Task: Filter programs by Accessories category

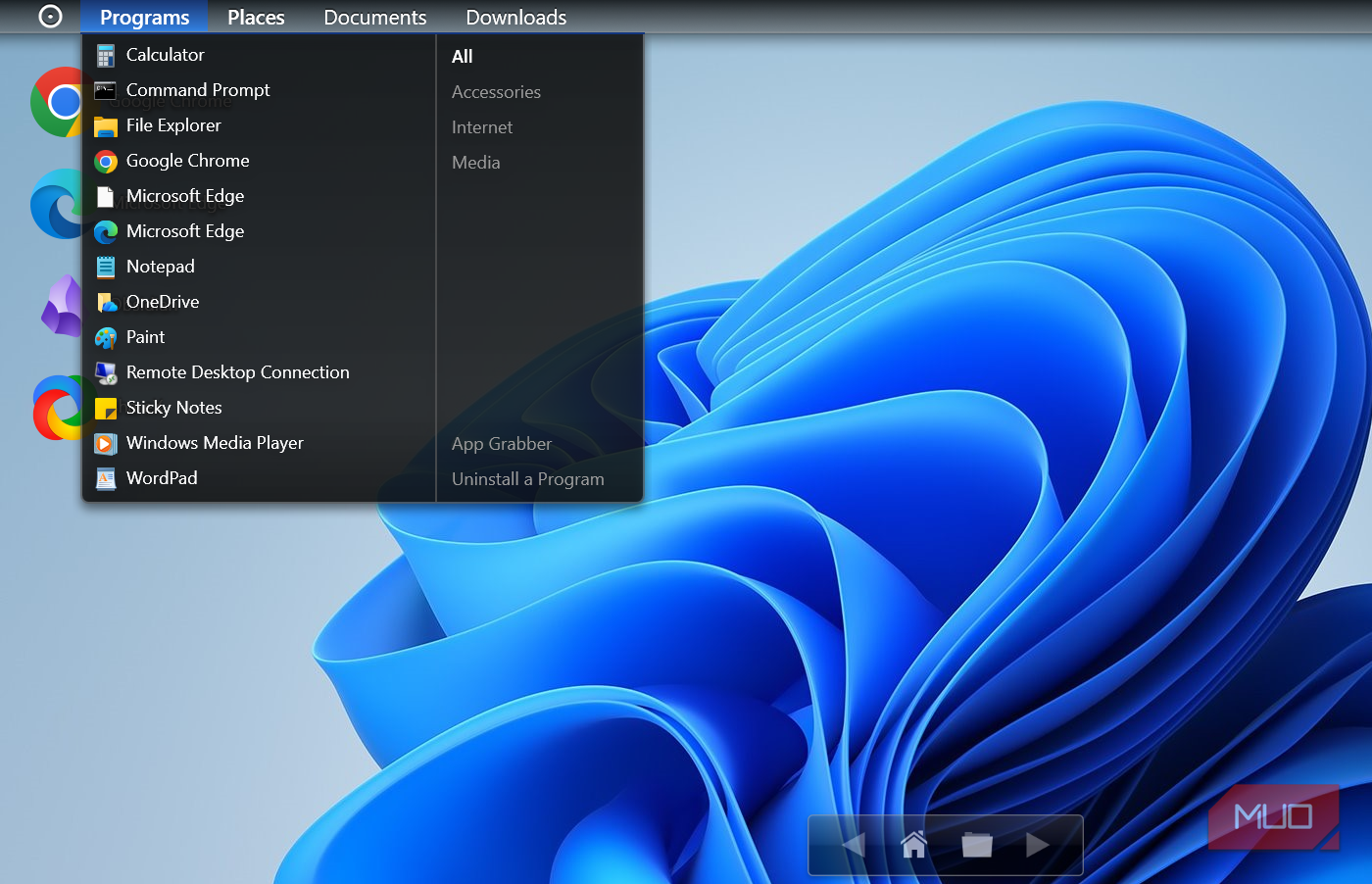Action: click(496, 92)
